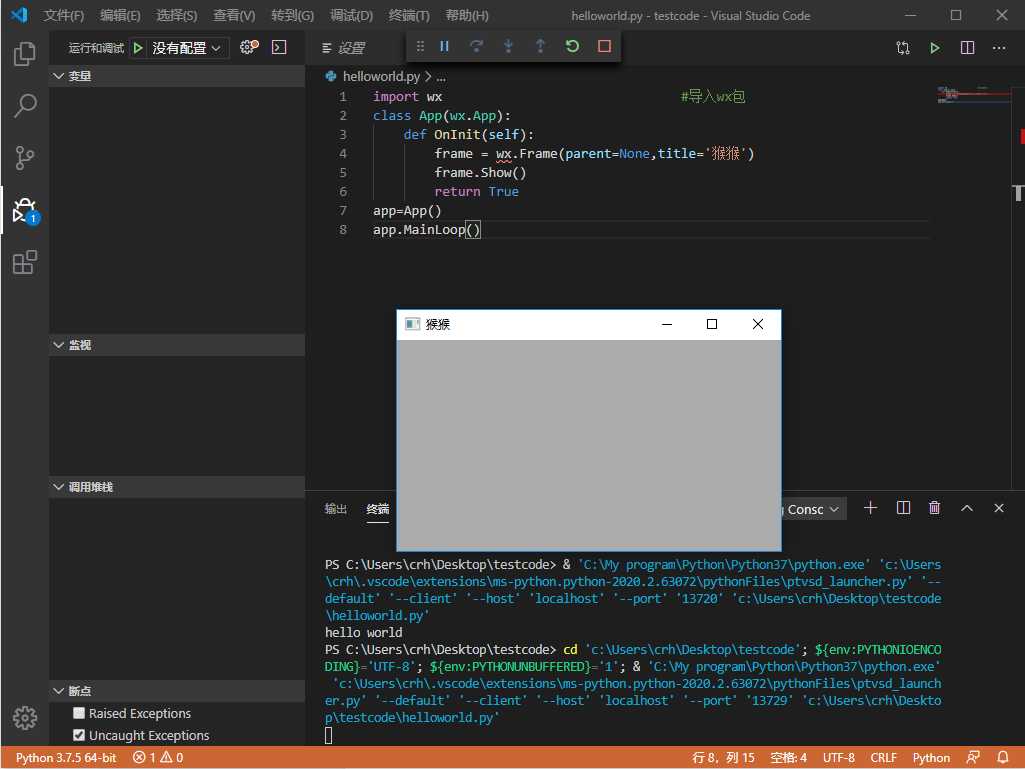Viewport: 1025px width, 769px height.
Task: Click line number 4 gutter
Action: click(x=343, y=154)
